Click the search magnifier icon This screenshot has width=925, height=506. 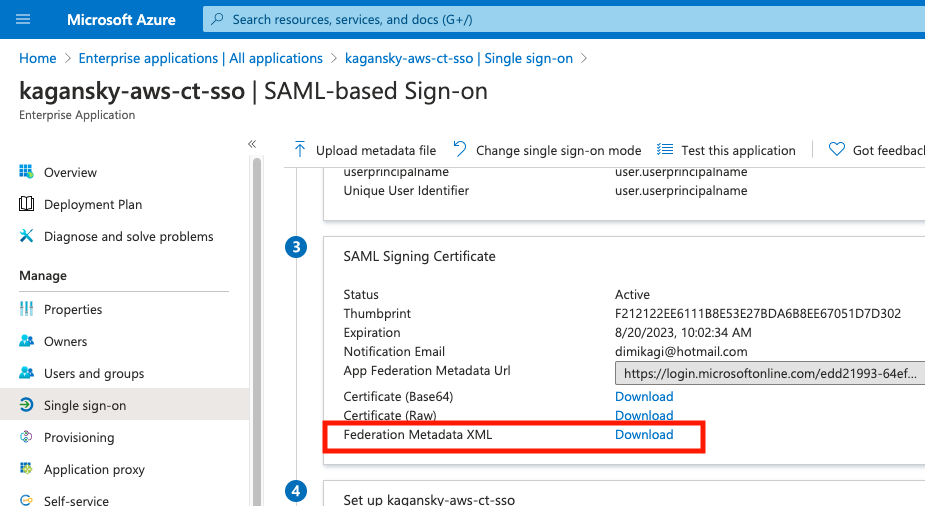tap(218, 19)
